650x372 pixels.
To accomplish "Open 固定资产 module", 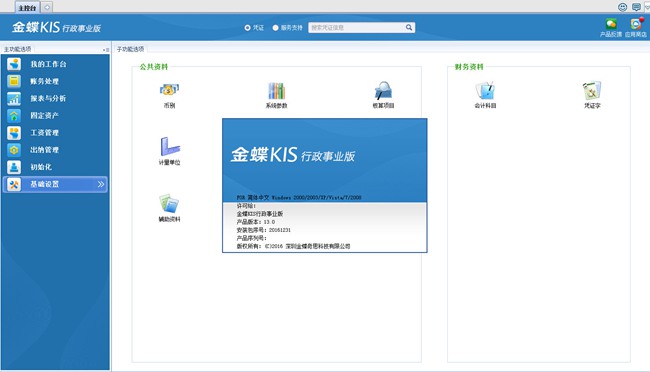I will click(55, 115).
